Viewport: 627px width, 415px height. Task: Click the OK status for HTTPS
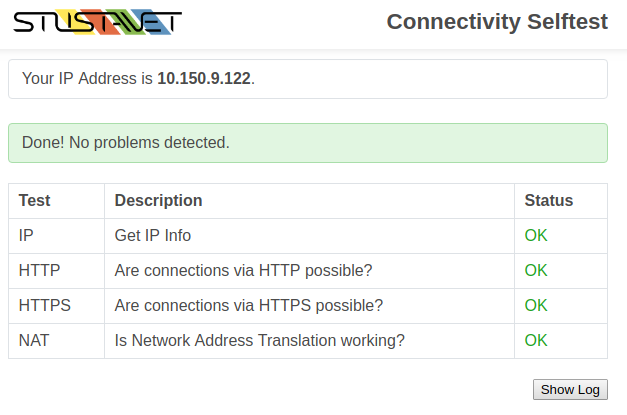(536, 305)
